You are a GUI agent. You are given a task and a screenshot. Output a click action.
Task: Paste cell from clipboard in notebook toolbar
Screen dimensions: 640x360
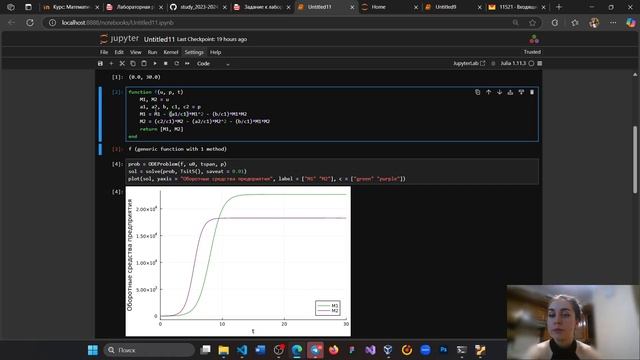(144, 64)
